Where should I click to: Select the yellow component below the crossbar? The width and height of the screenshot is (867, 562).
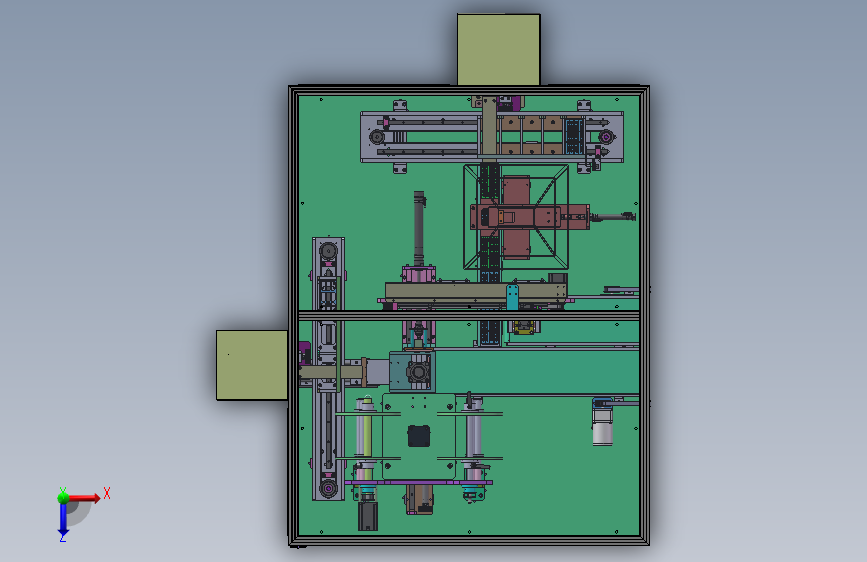click(x=523, y=327)
